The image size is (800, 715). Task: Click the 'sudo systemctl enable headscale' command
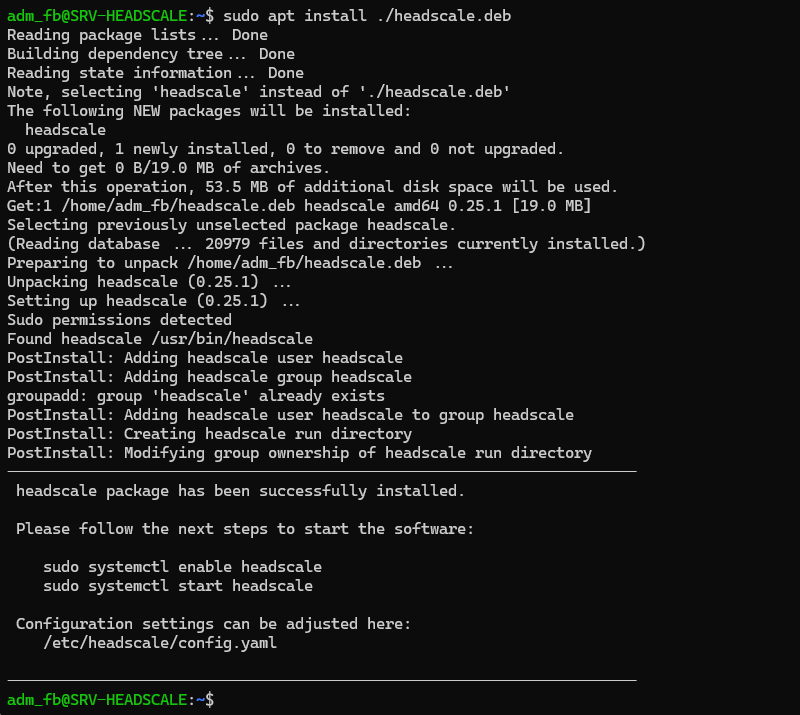tap(182, 566)
